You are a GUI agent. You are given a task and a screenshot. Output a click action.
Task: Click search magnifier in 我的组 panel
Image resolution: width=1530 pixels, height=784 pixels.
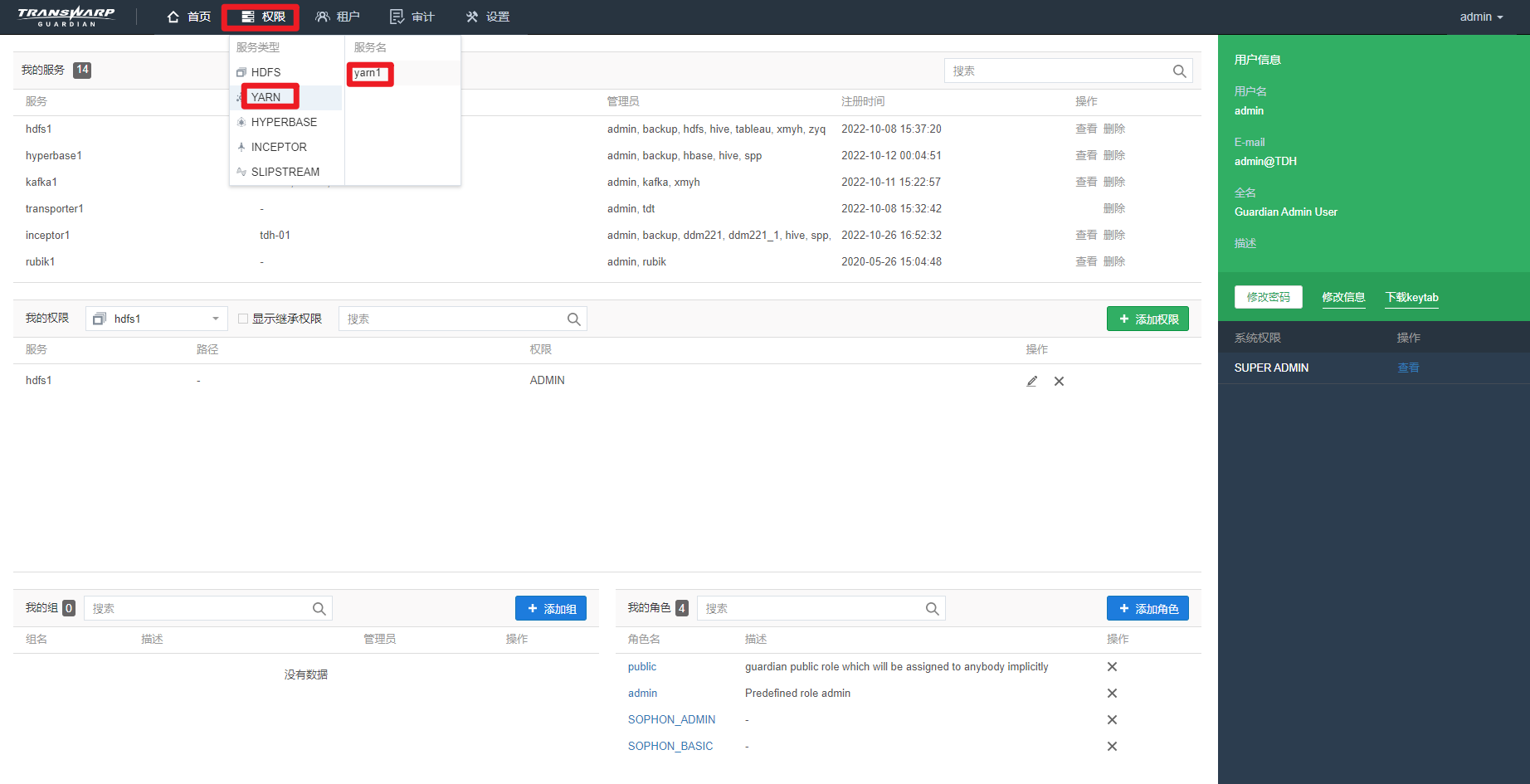[x=319, y=609]
